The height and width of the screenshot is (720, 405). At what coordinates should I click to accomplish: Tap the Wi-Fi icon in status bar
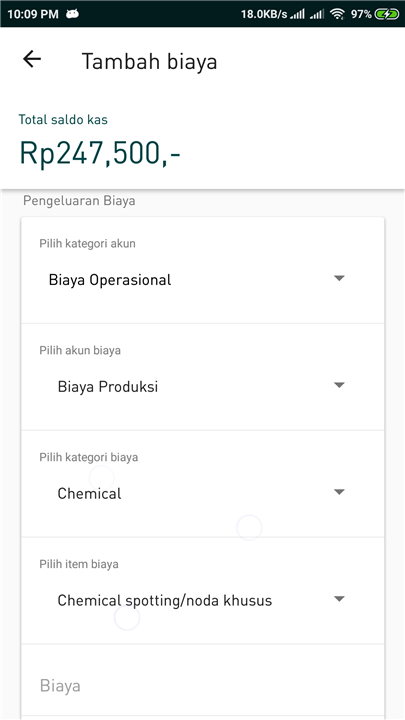(338, 14)
